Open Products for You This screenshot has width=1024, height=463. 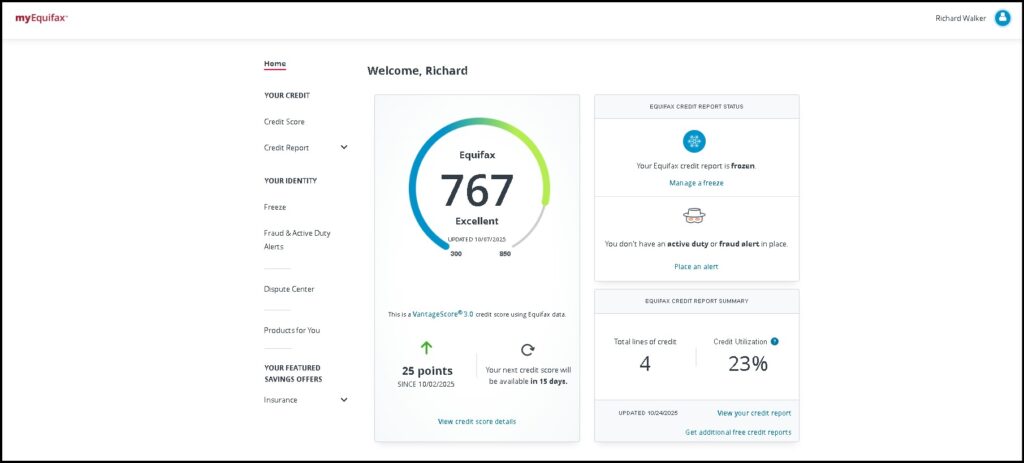point(292,330)
